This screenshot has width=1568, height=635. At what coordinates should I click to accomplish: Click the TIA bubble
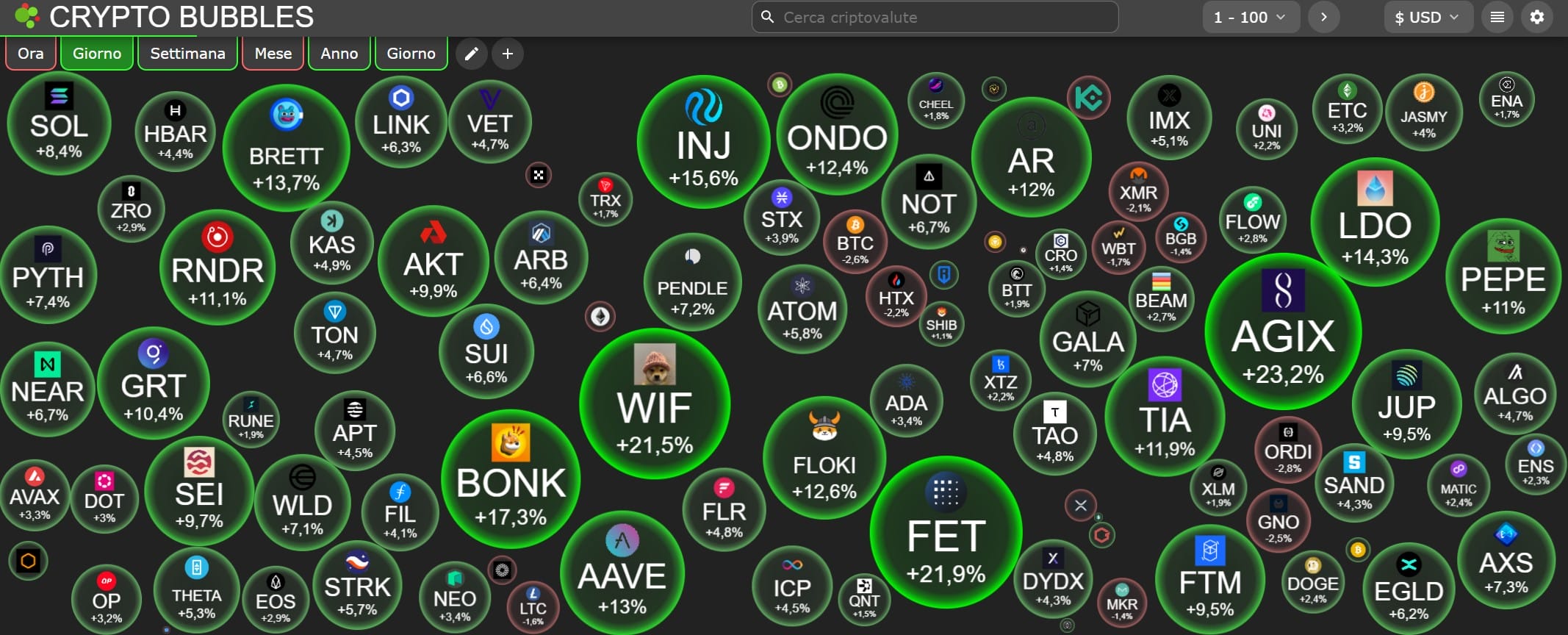click(1165, 417)
